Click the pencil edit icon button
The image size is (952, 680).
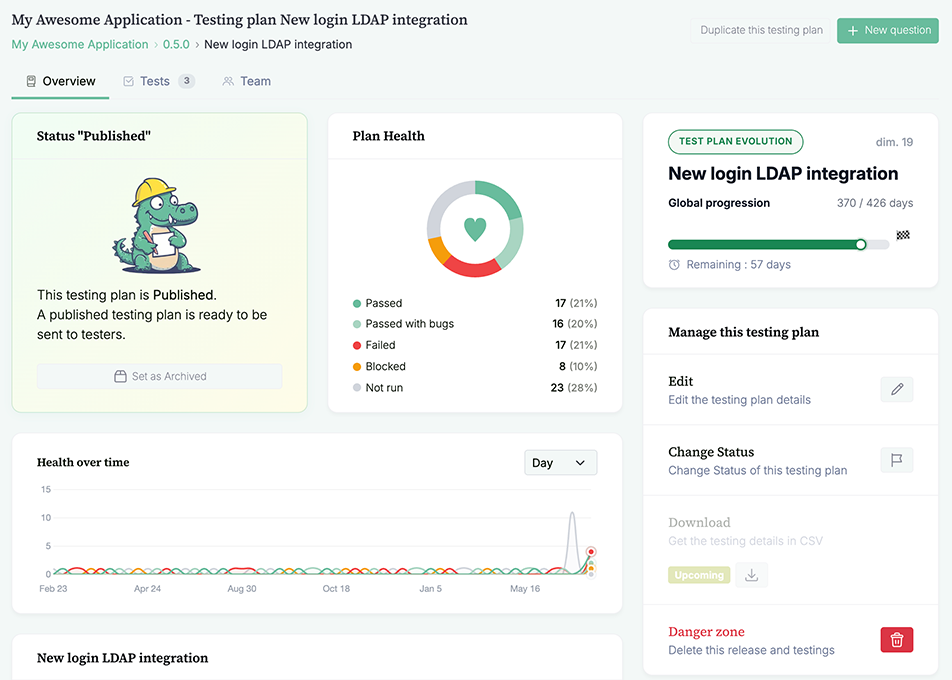[897, 389]
